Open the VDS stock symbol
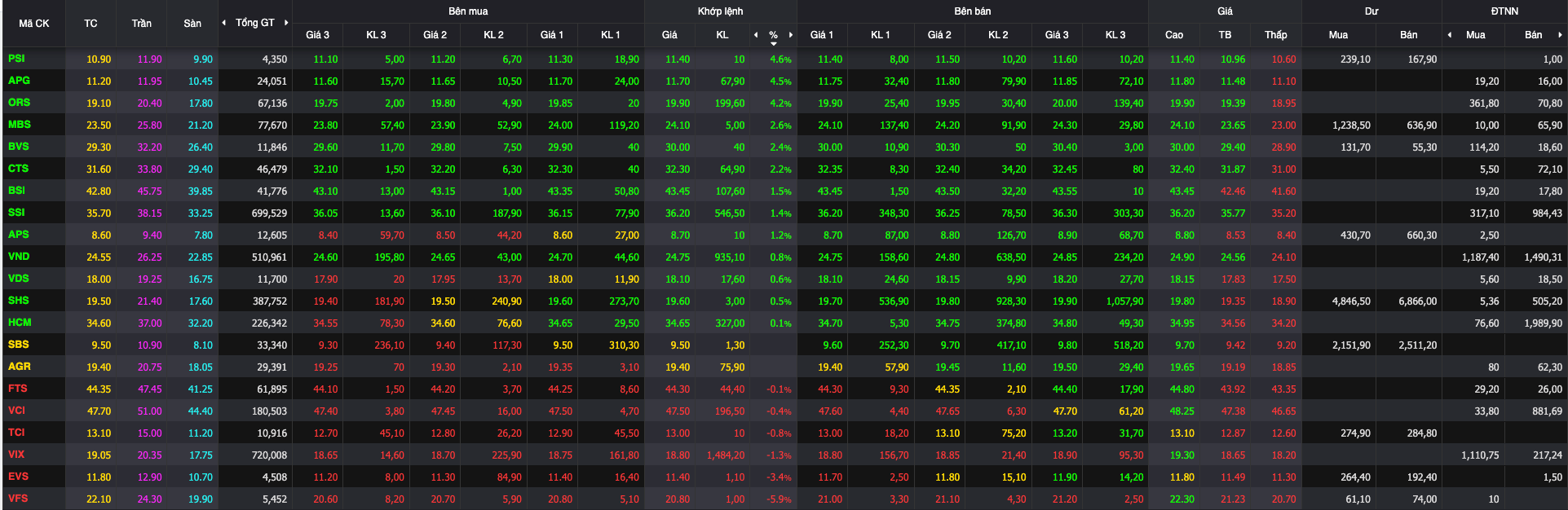1568x510 pixels. 19,279
